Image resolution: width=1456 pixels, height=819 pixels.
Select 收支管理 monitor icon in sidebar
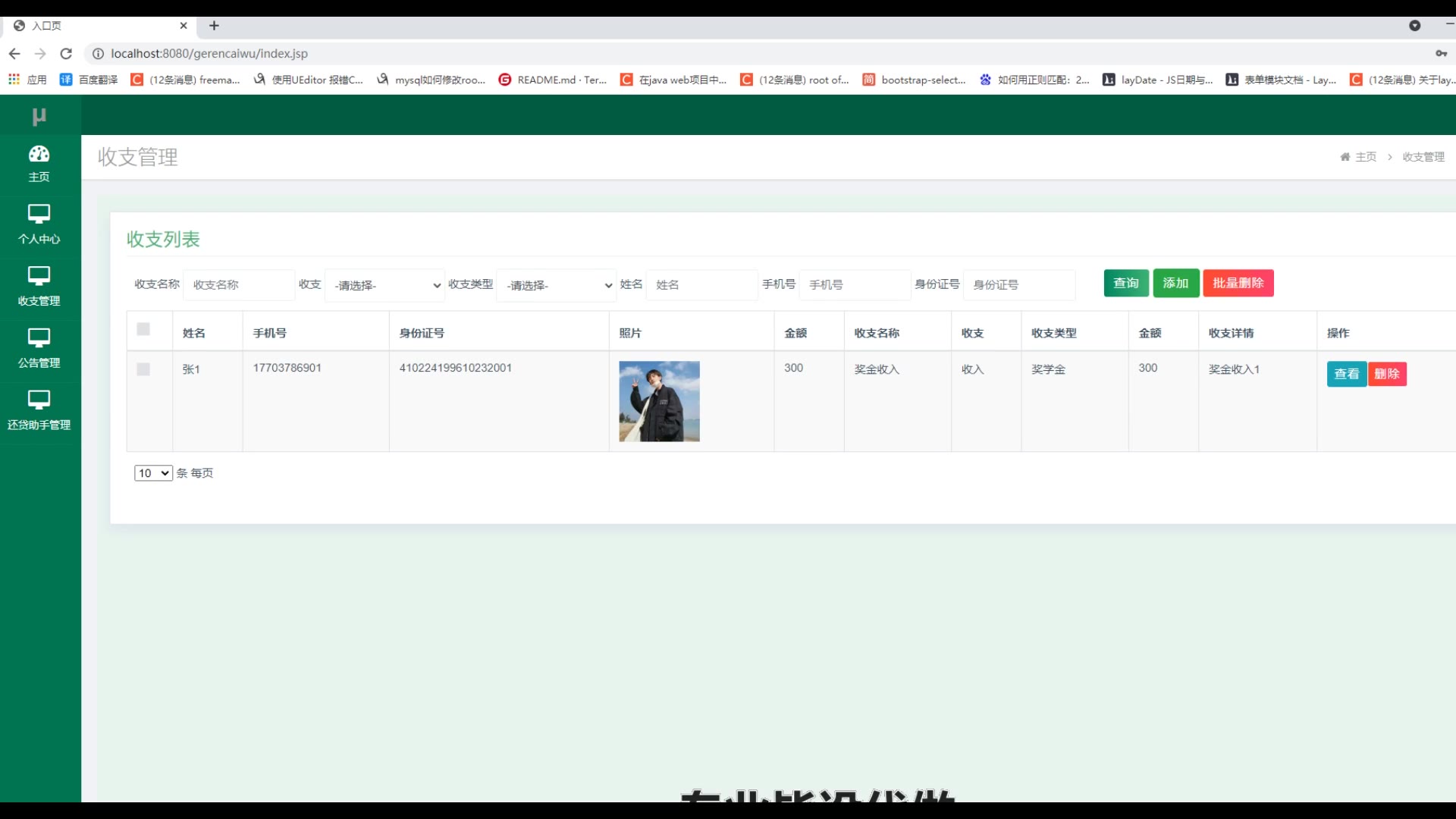[x=39, y=276]
